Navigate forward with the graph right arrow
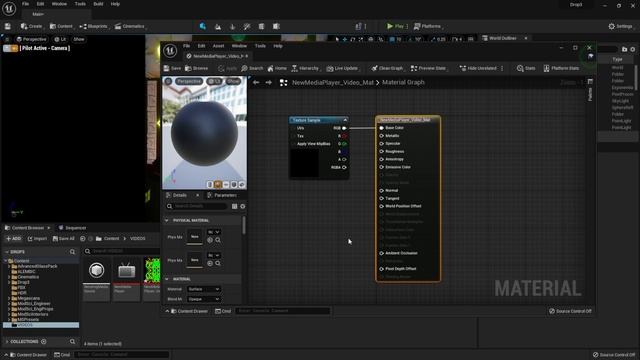 tap(269, 82)
